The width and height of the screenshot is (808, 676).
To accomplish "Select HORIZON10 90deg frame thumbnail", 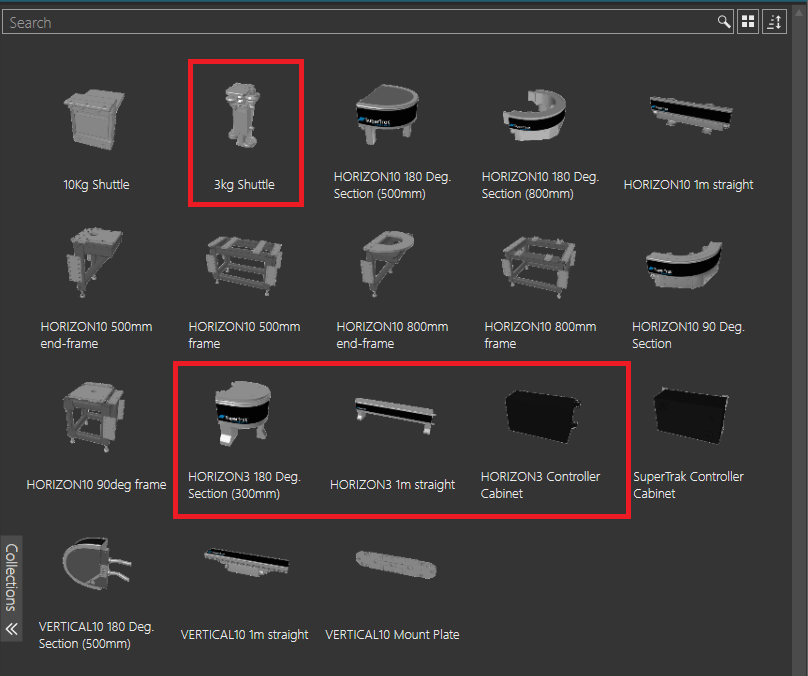I will [94, 416].
